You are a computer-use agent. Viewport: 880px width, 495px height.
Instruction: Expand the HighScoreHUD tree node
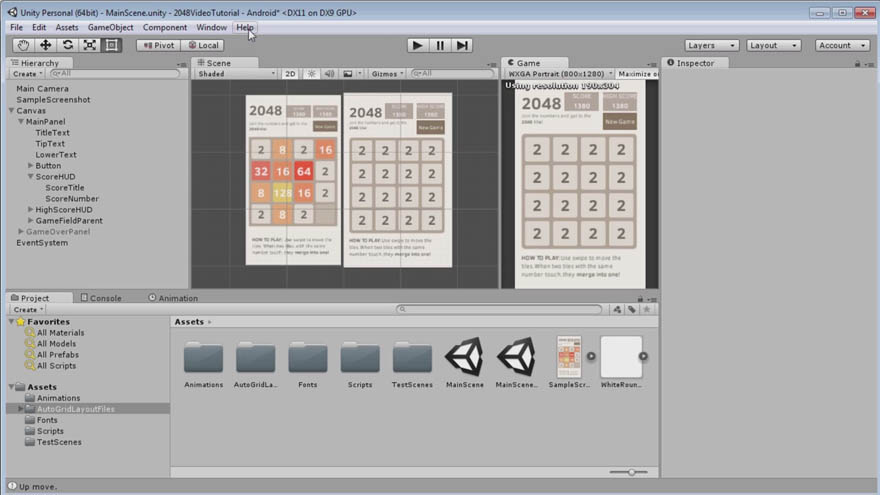click(30, 209)
